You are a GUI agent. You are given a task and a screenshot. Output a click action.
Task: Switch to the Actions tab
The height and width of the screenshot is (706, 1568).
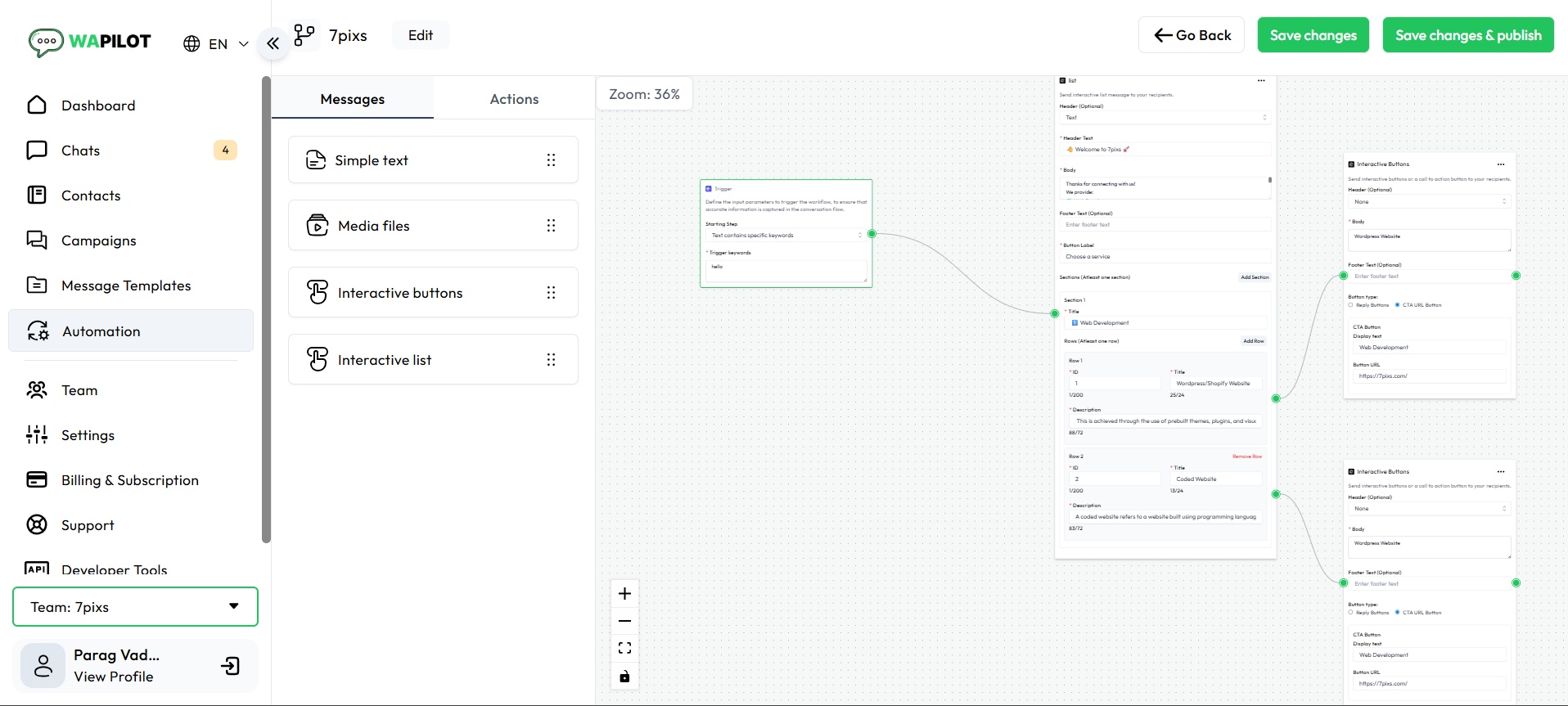(514, 99)
